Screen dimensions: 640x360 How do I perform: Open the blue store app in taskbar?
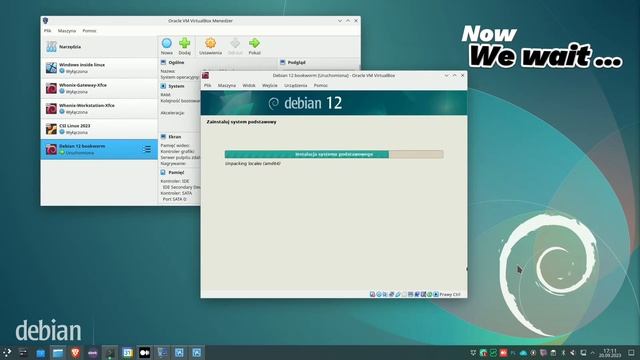[x=40, y=353]
